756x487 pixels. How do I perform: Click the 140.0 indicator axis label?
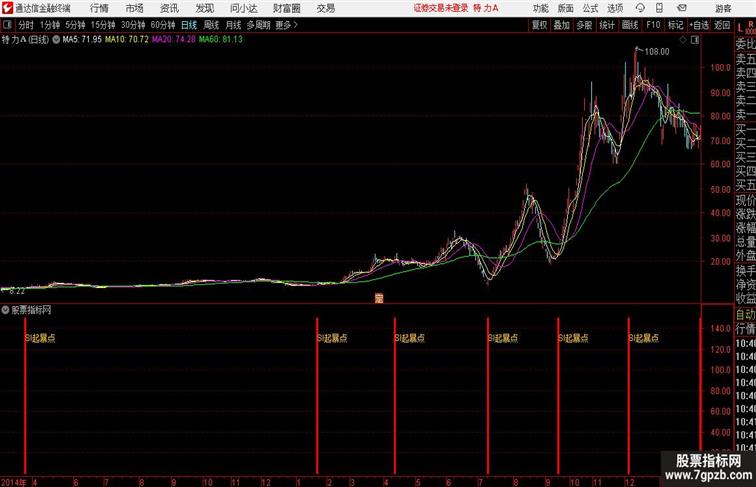[x=720, y=328]
